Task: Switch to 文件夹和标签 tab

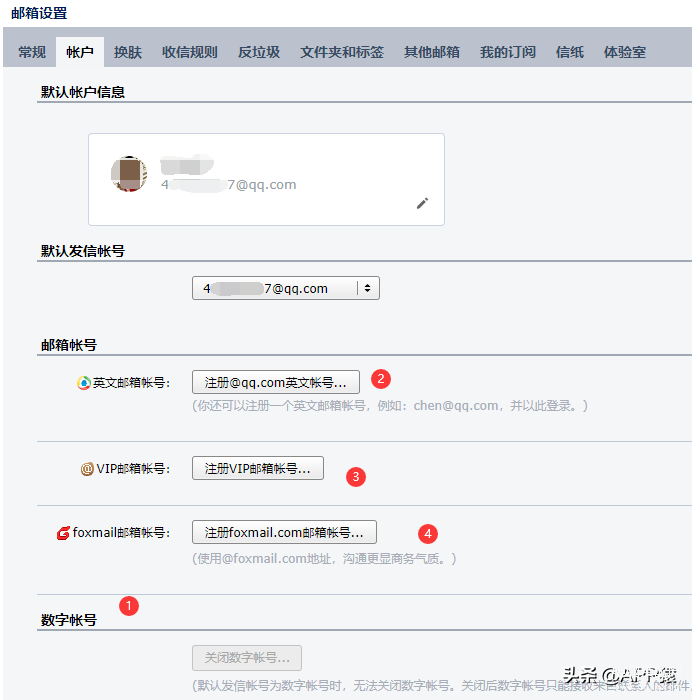Action: tap(342, 52)
